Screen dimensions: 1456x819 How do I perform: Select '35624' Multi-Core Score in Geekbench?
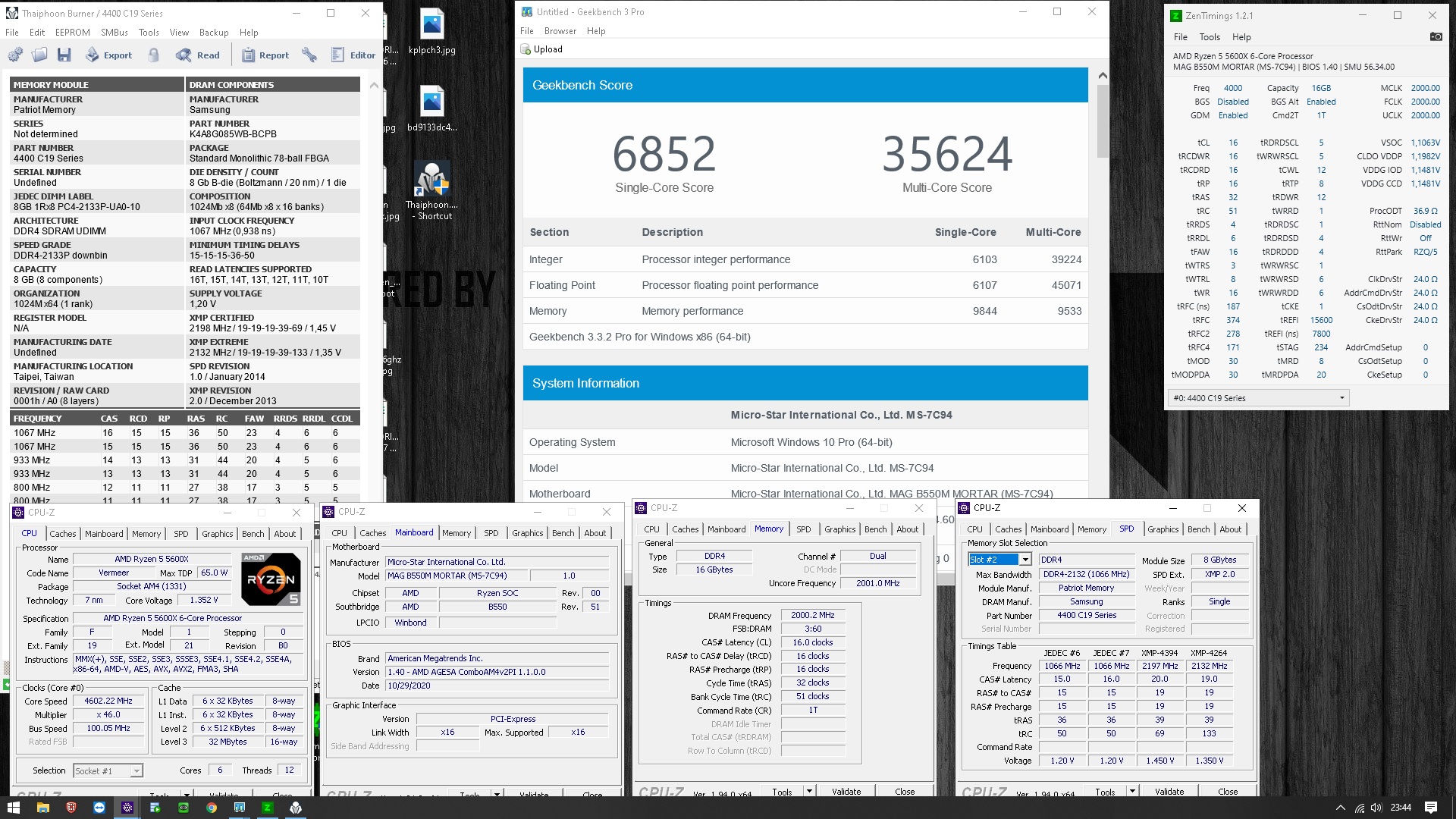pos(947,154)
